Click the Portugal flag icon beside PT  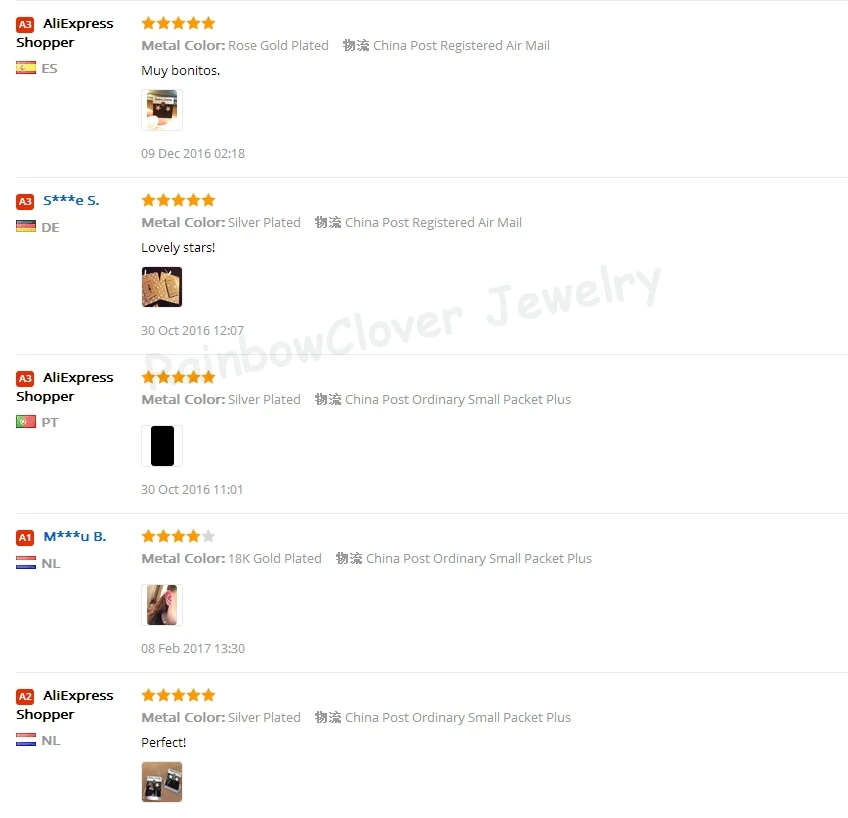(x=26, y=421)
